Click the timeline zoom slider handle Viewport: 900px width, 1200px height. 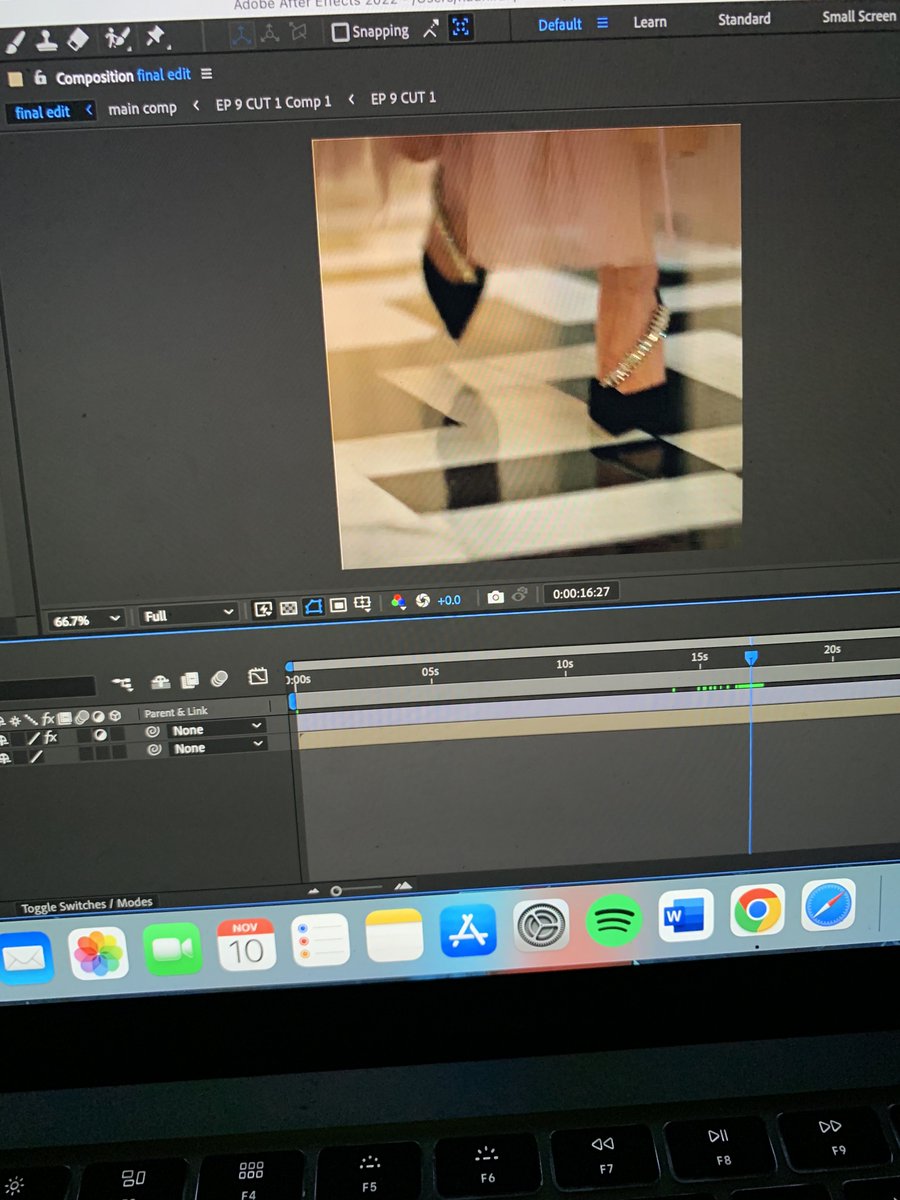pyautogui.click(x=337, y=890)
